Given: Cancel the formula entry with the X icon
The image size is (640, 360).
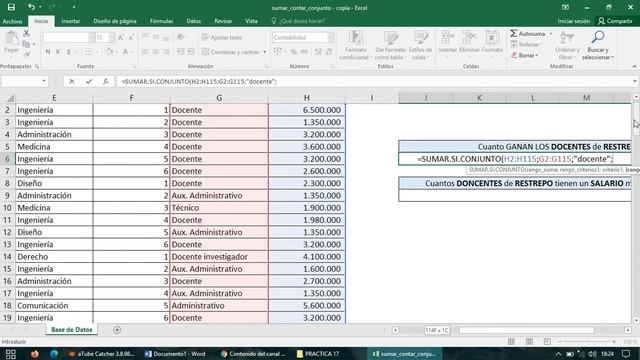Looking at the screenshot, I should pyautogui.click(x=72, y=82).
